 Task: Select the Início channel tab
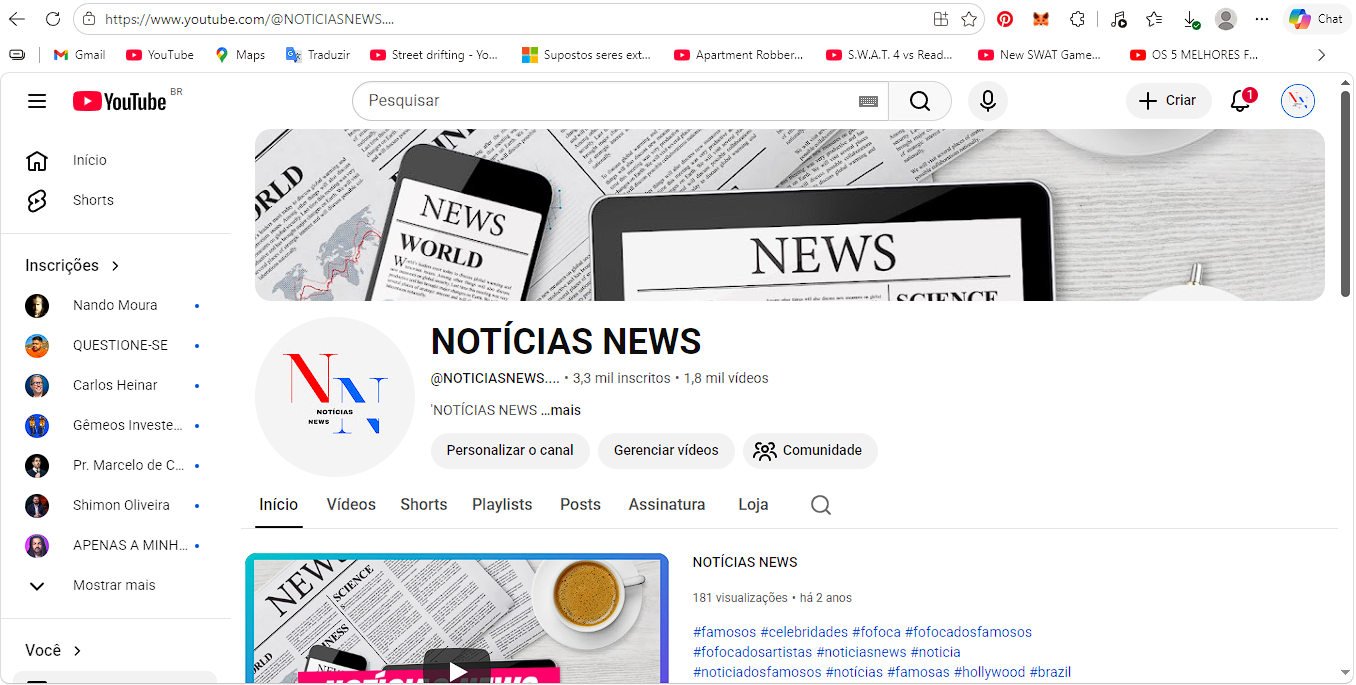279,505
